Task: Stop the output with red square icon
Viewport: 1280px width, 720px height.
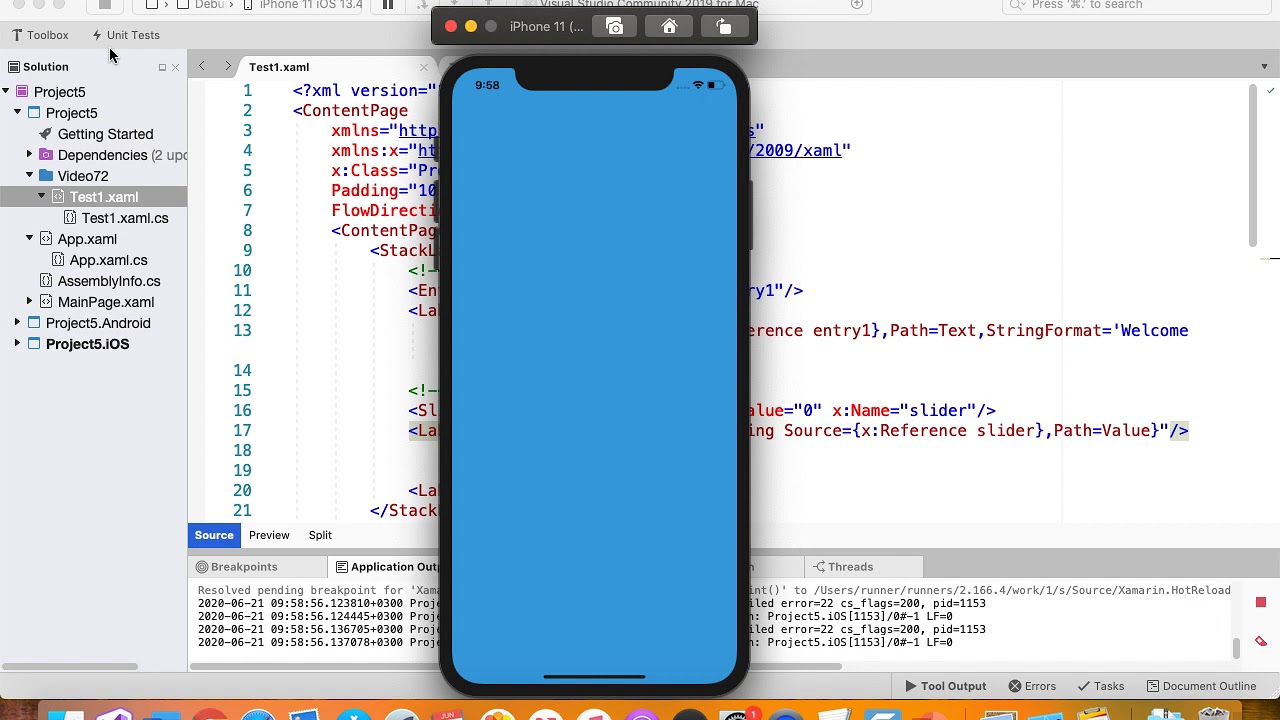Action: [1261, 602]
